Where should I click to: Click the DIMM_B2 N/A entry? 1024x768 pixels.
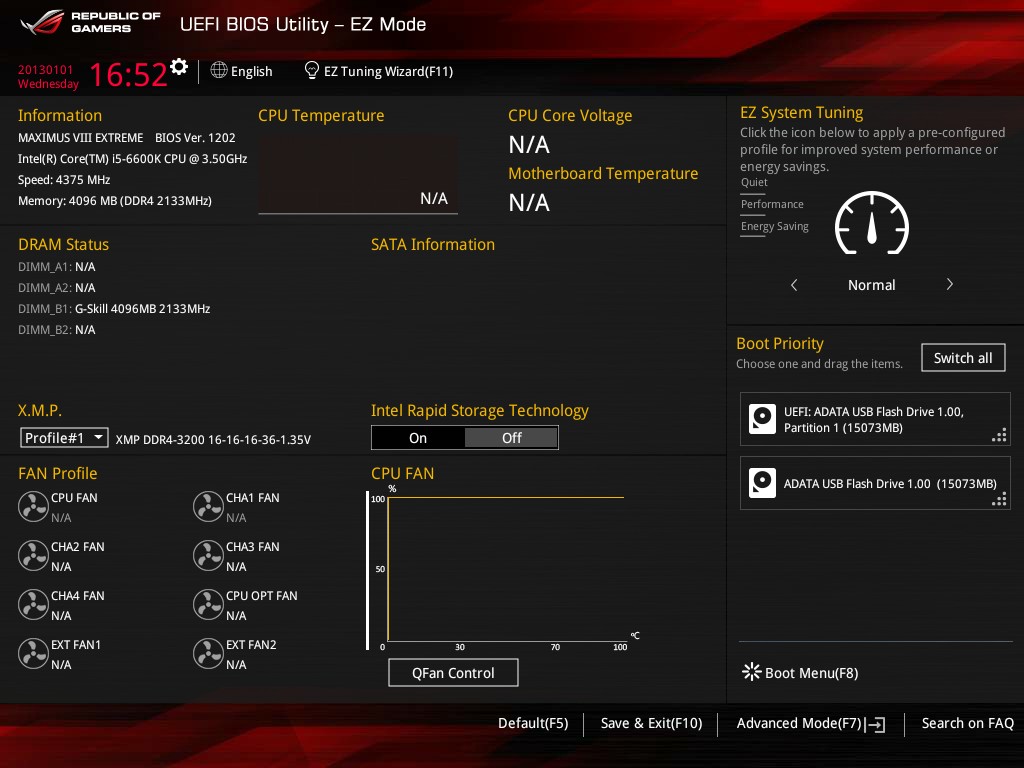point(56,330)
